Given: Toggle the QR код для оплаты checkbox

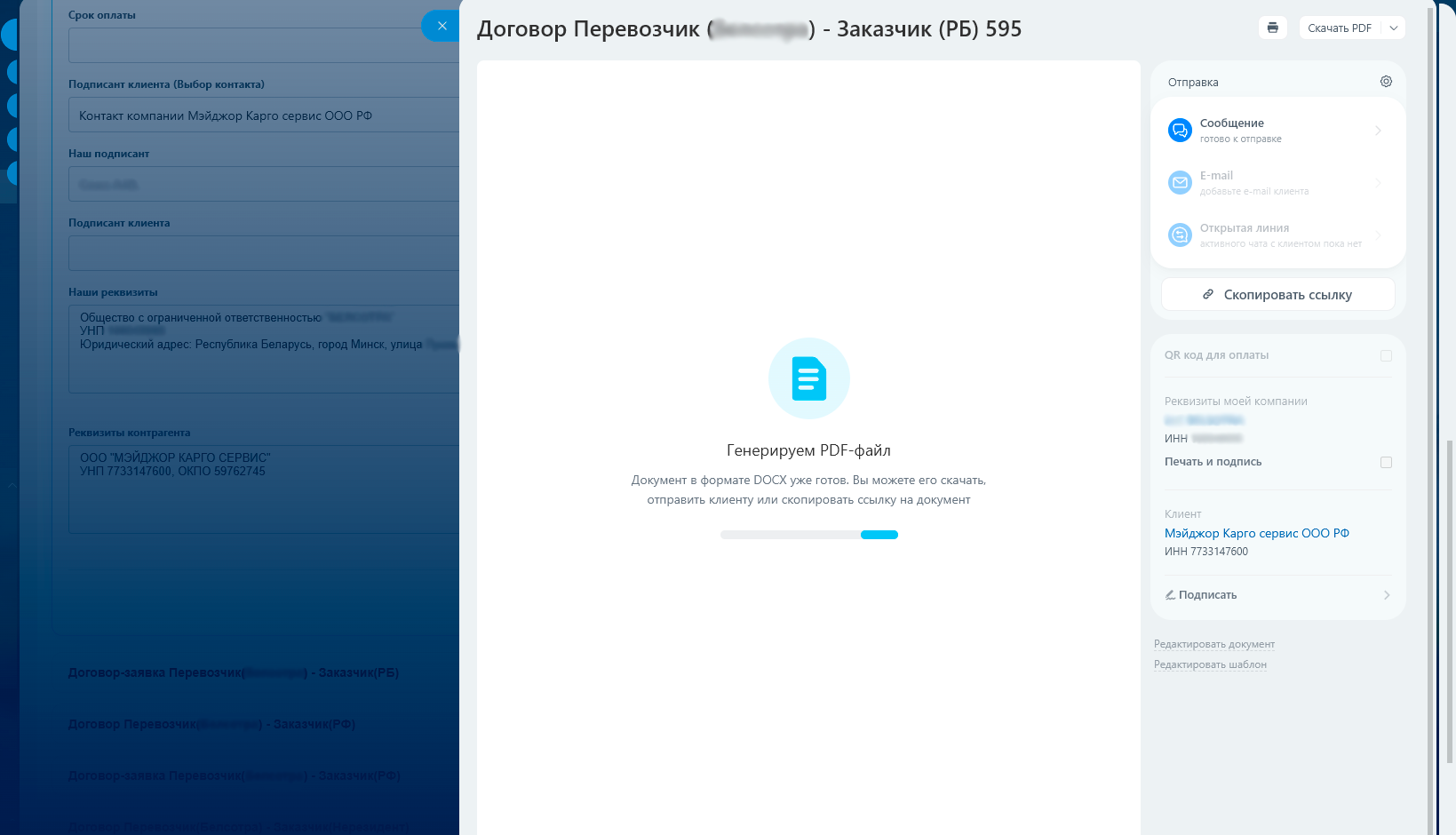Looking at the screenshot, I should point(1386,355).
